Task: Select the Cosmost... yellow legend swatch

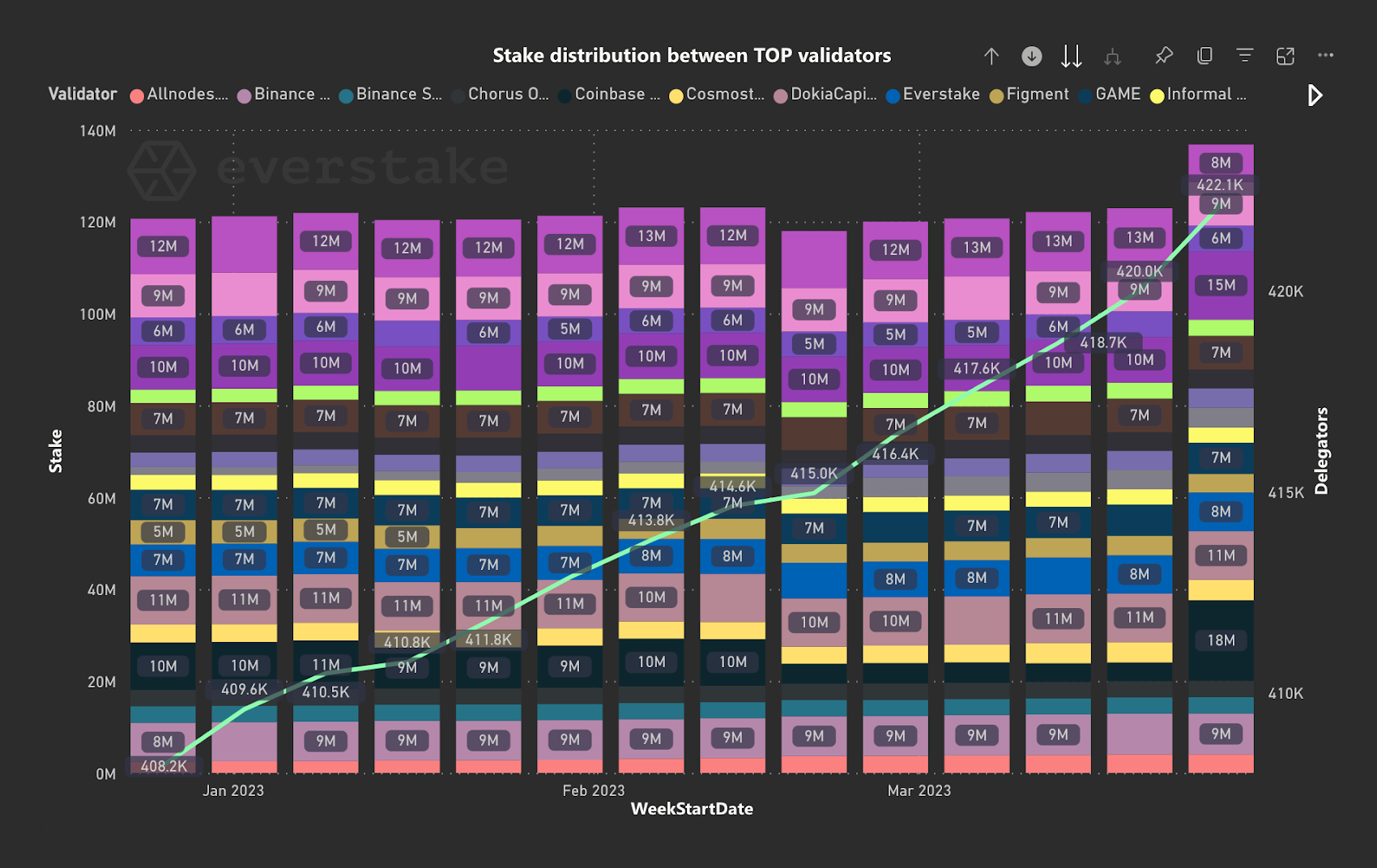Action: [x=676, y=96]
